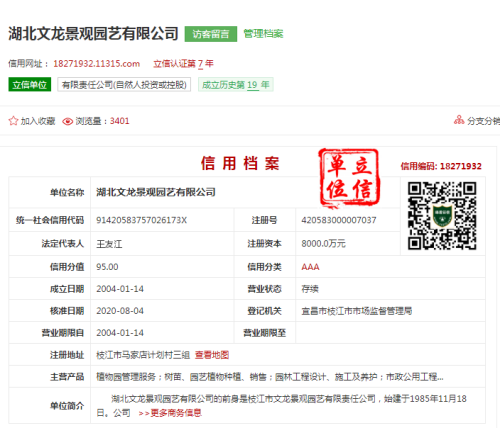
Task: Click 宜昌市枝江市市场监督管理局 registry authority
Action: click(357, 311)
